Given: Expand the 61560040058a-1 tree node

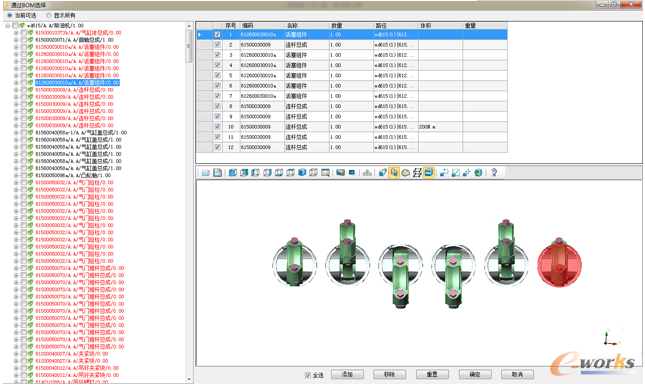Looking at the screenshot, I should pos(16,133).
